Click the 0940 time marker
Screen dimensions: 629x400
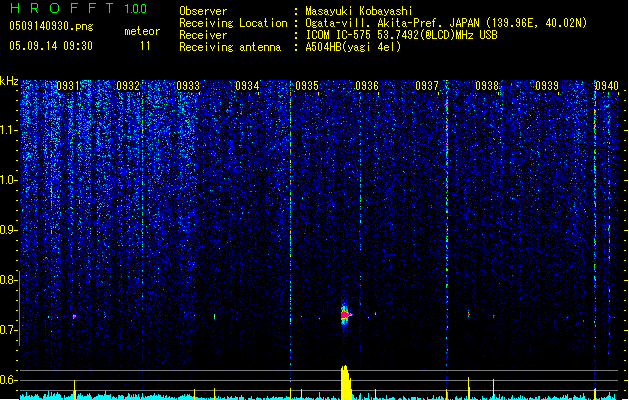point(607,86)
